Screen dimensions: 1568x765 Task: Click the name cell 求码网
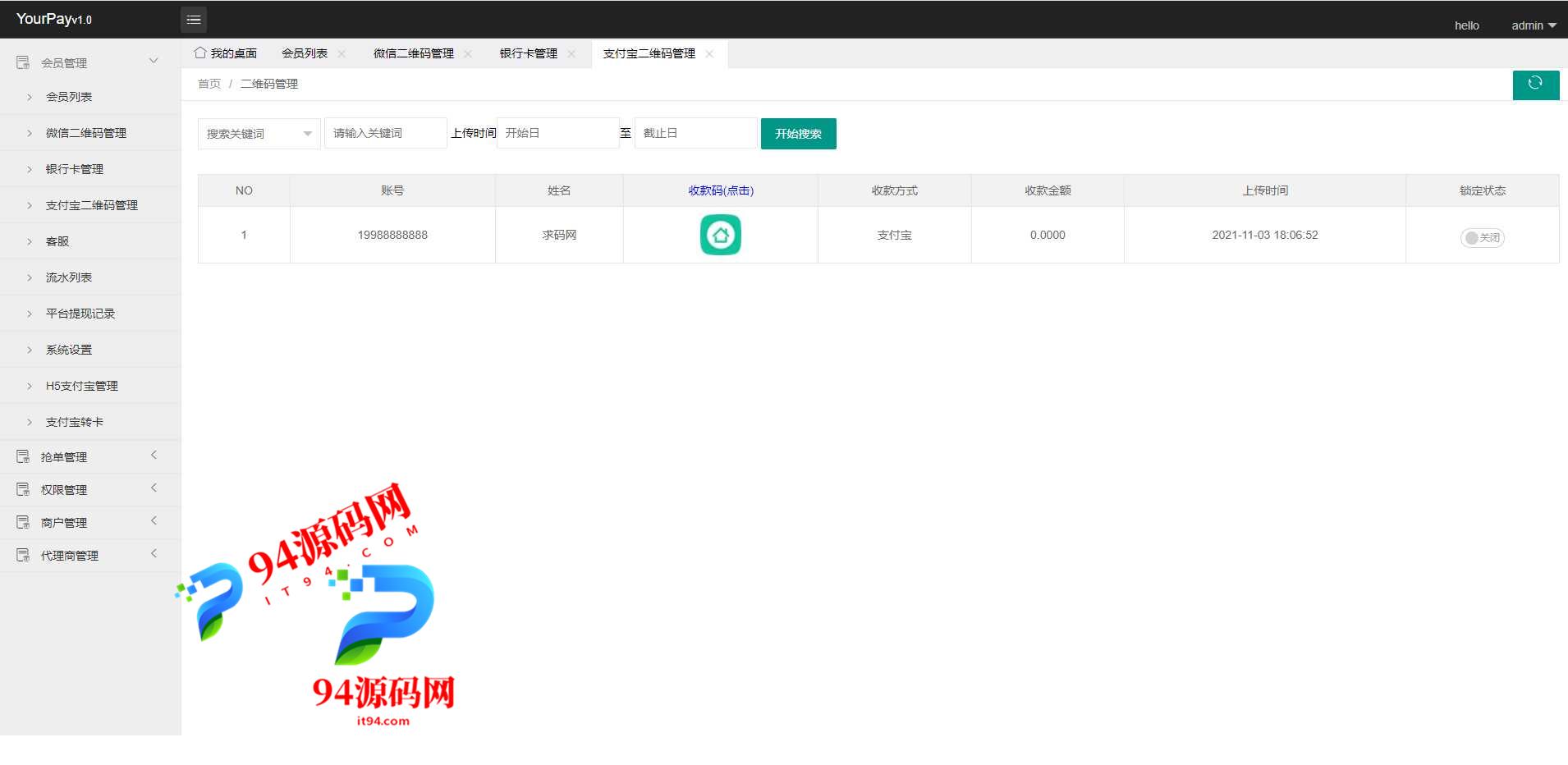pos(559,235)
